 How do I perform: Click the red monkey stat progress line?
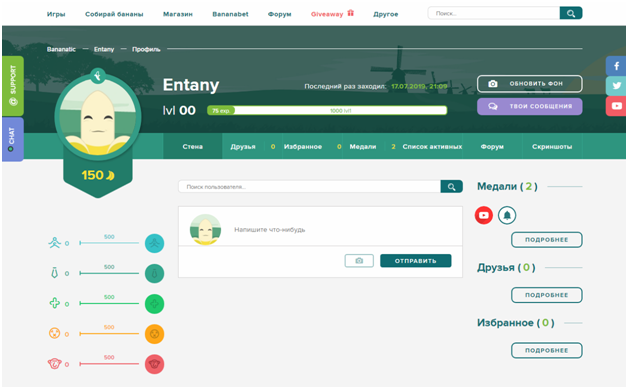click(x=109, y=364)
